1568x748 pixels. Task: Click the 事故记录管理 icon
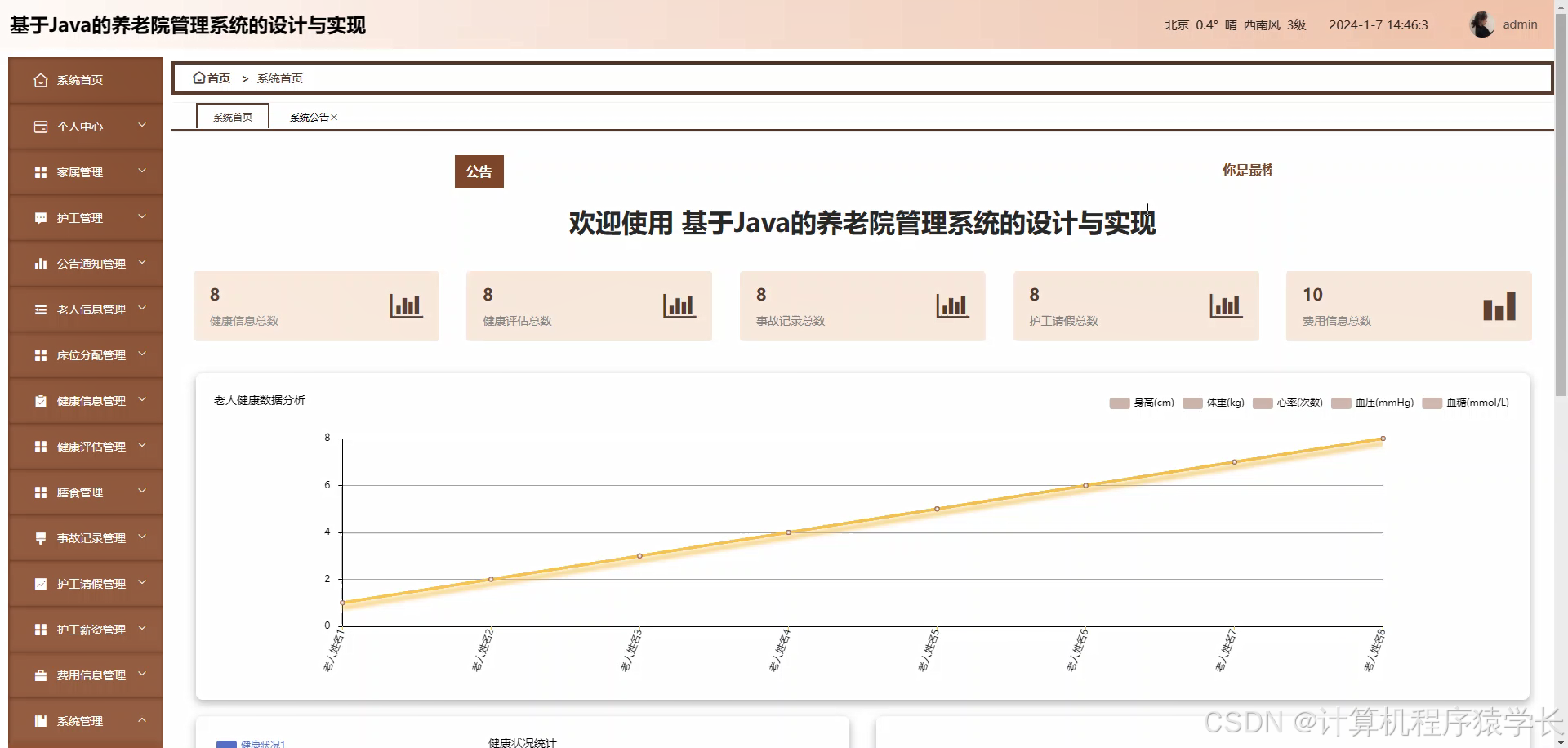click(x=41, y=538)
